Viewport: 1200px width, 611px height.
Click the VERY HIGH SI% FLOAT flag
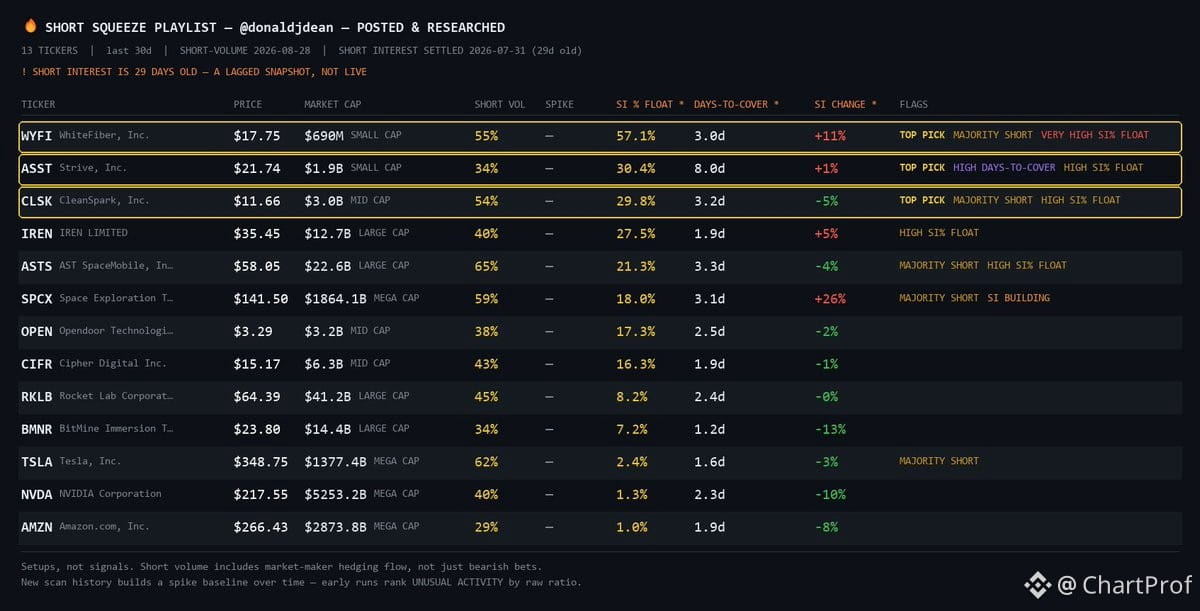point(1095,135)
